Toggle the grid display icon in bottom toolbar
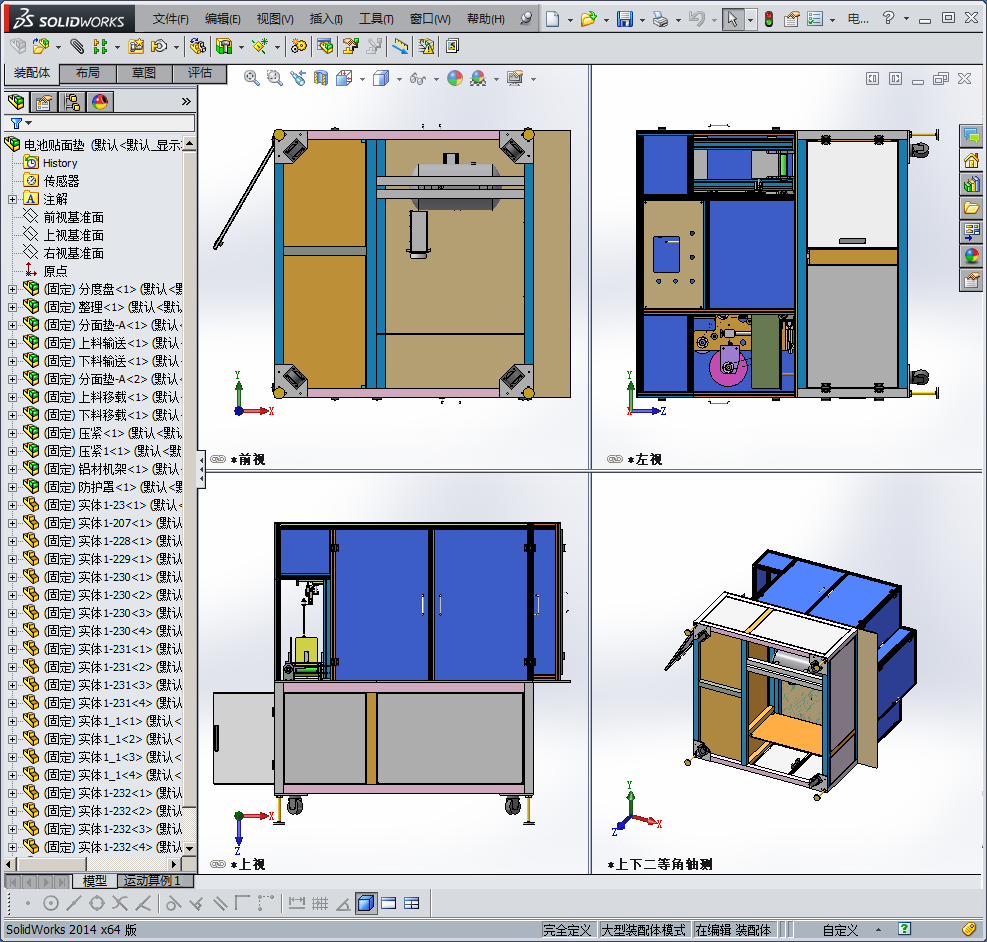 point(320,904)
